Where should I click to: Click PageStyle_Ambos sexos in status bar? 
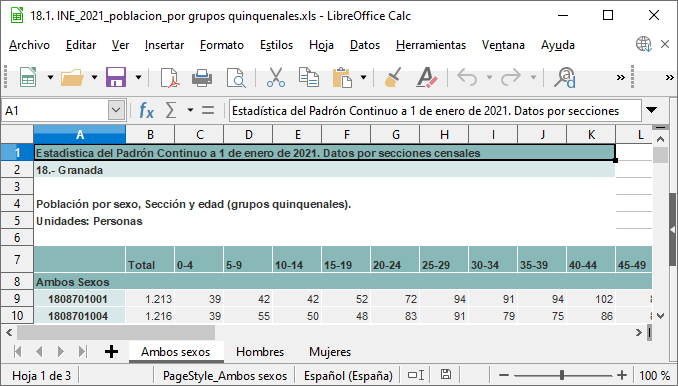(224, 375)
